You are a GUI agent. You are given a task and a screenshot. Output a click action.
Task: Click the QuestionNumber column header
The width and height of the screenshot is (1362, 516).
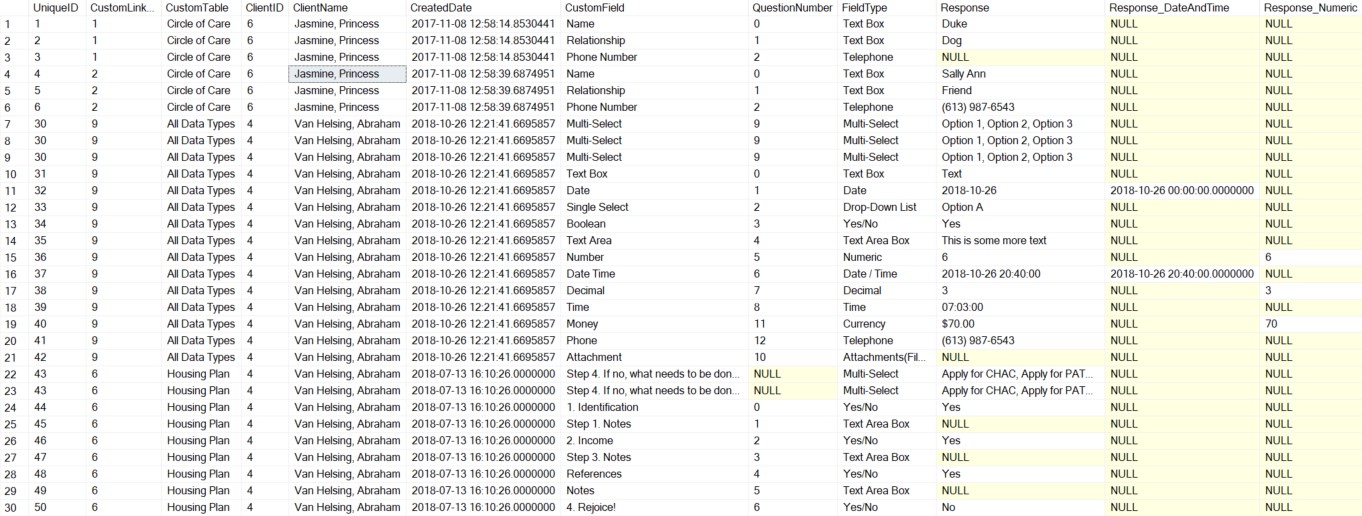[x=792, y=7]
